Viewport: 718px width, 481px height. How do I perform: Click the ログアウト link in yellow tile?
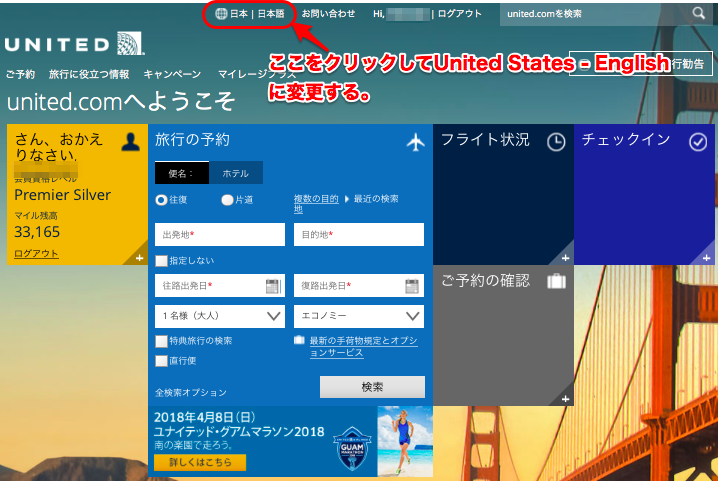(x=36, y=253)
